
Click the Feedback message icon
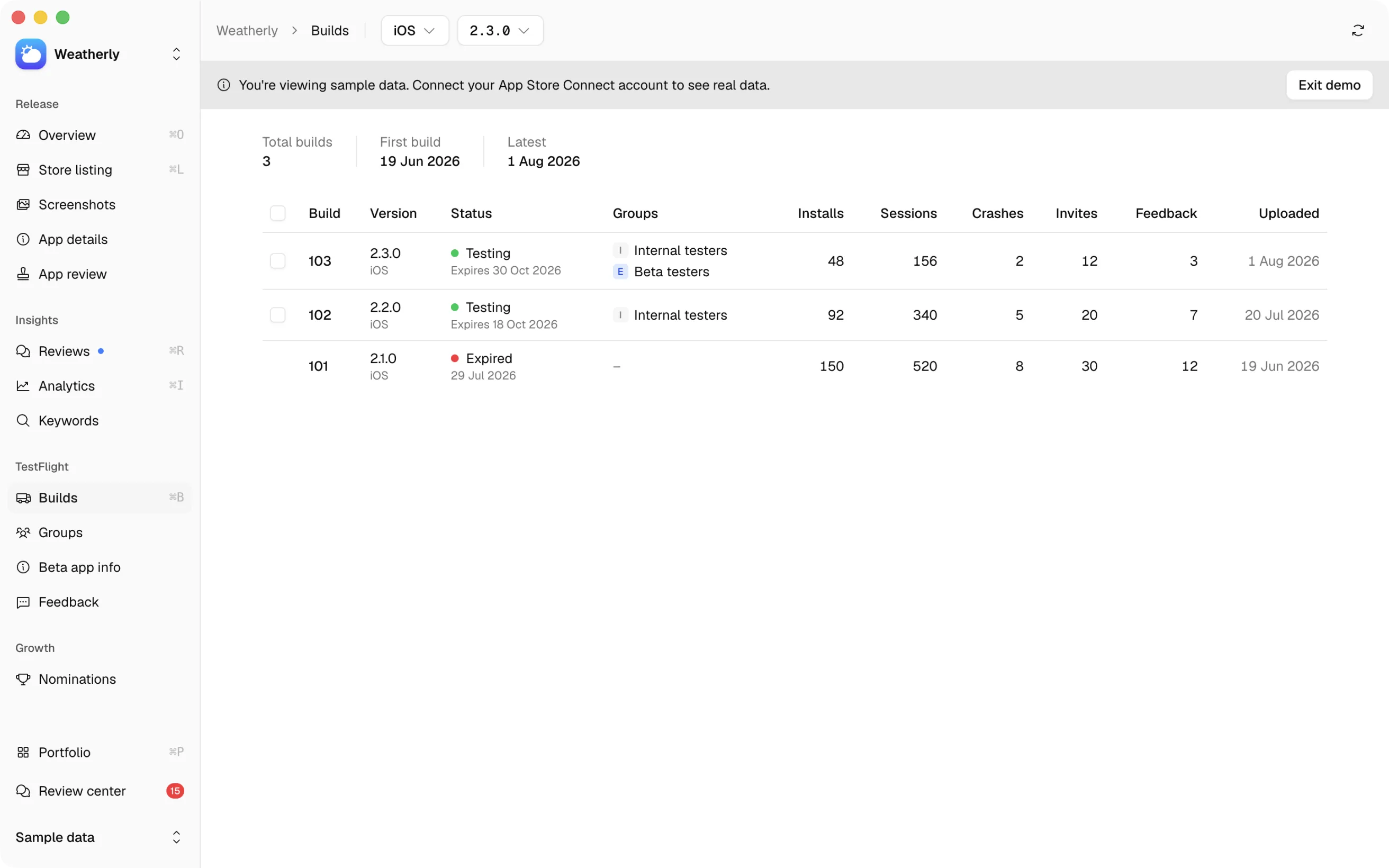coord(23,602)
